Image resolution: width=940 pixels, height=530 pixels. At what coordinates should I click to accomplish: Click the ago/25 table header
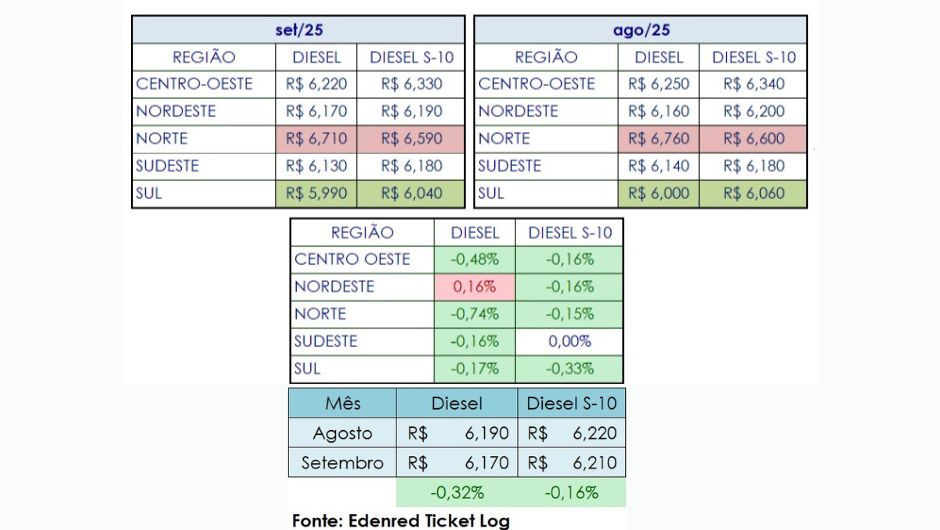pyautogui.click(x=640, y=30)
